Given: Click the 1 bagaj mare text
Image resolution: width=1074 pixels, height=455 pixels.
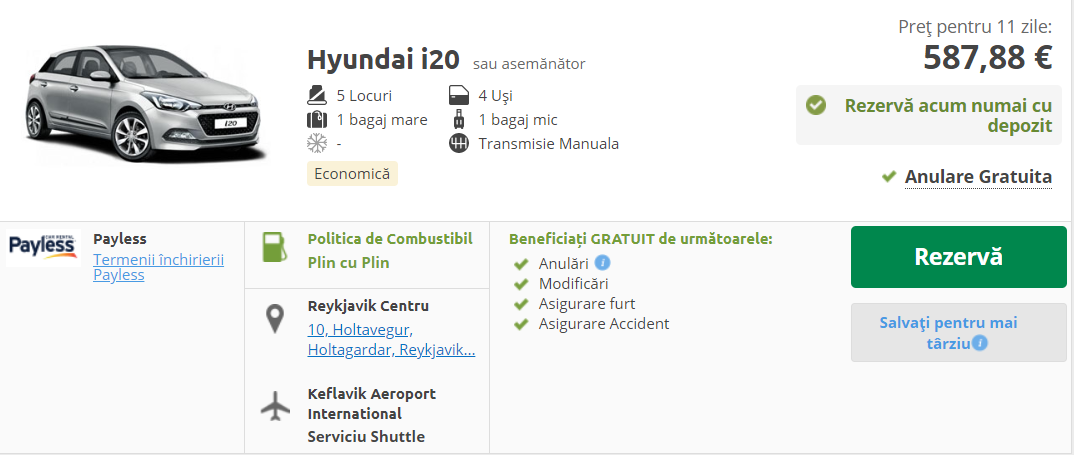Looking at the screenshot, I should pyautogui.click(x=382, y=120).
